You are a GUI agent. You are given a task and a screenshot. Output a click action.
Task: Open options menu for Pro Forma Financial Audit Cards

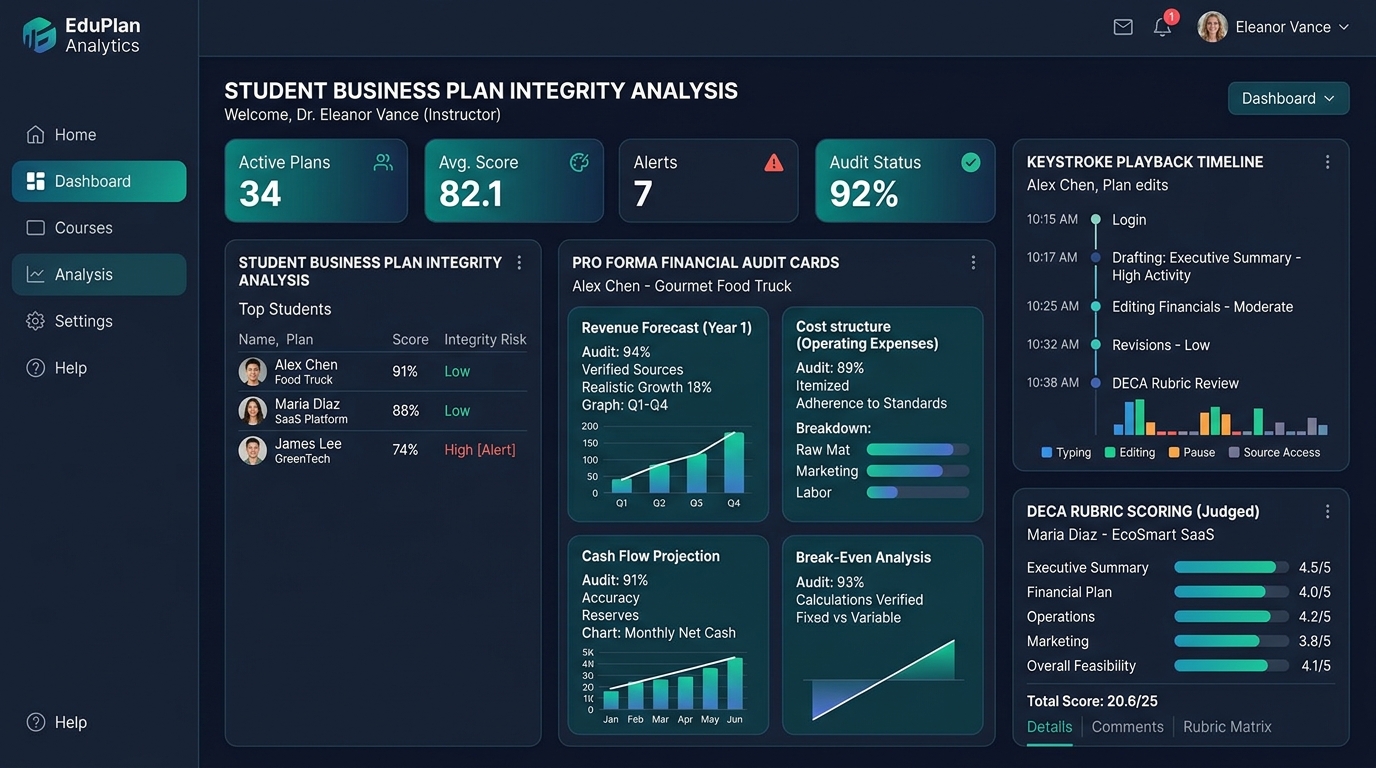[x=973, y=262]
